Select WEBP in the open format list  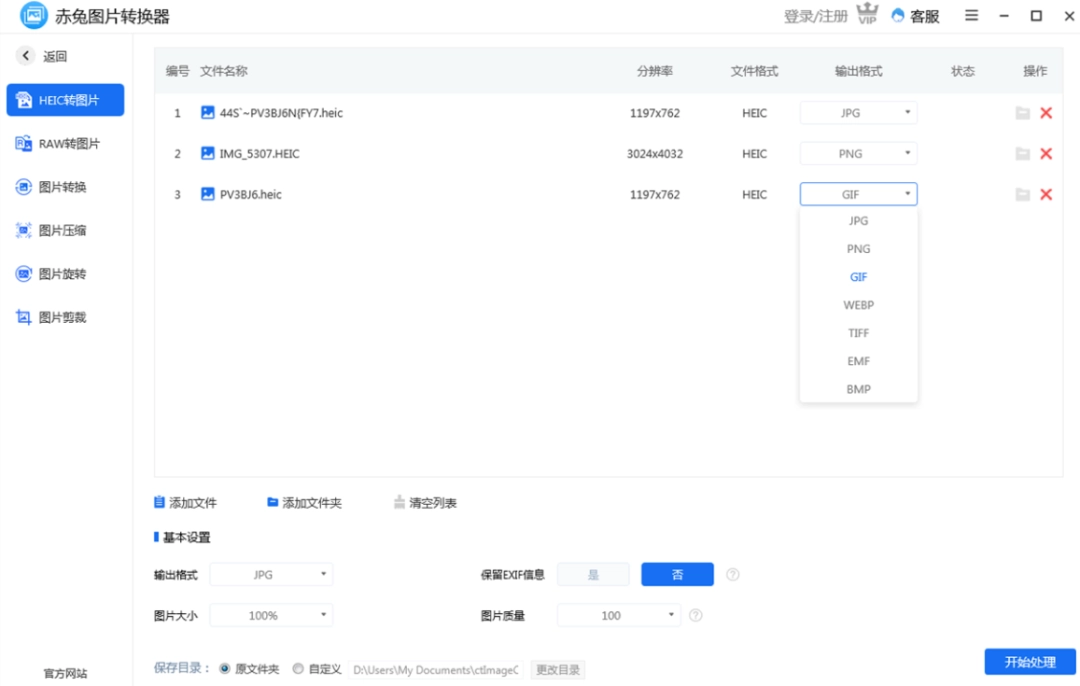point(858,305)
